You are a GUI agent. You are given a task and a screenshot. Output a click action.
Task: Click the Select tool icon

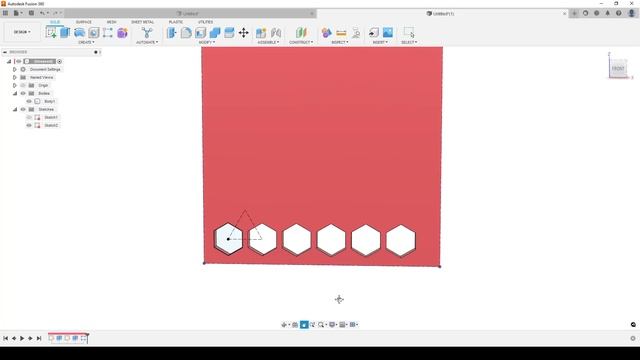pyautogui.click(x=409, y=33)
